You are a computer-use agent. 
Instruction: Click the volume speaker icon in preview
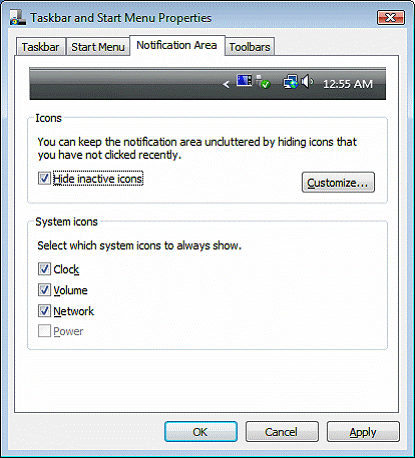[307, 82]
